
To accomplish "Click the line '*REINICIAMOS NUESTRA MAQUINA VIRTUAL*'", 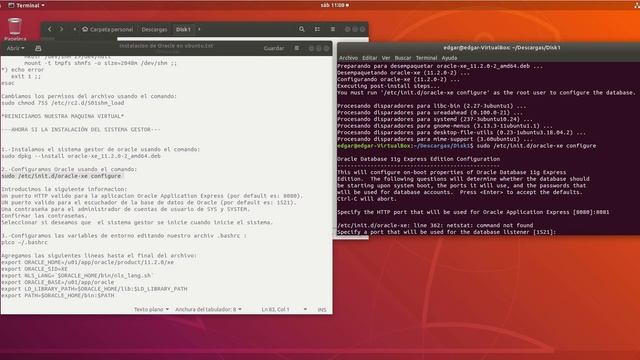I will tap(62, 116).
